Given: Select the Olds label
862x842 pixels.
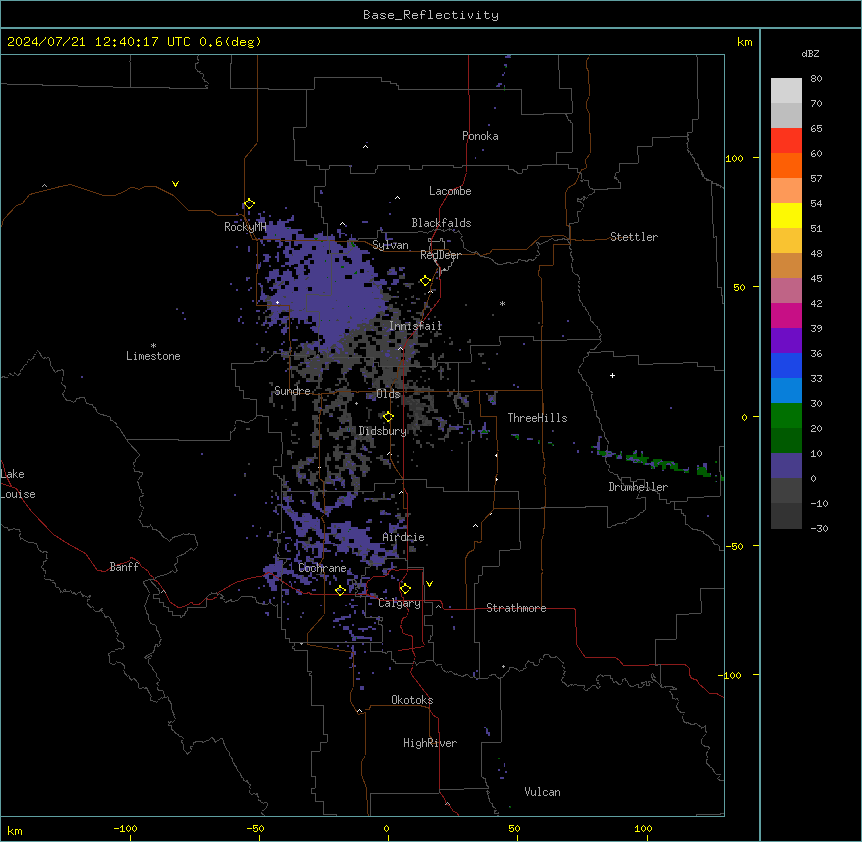Looking at the screenshot, I should click(388, 394).
